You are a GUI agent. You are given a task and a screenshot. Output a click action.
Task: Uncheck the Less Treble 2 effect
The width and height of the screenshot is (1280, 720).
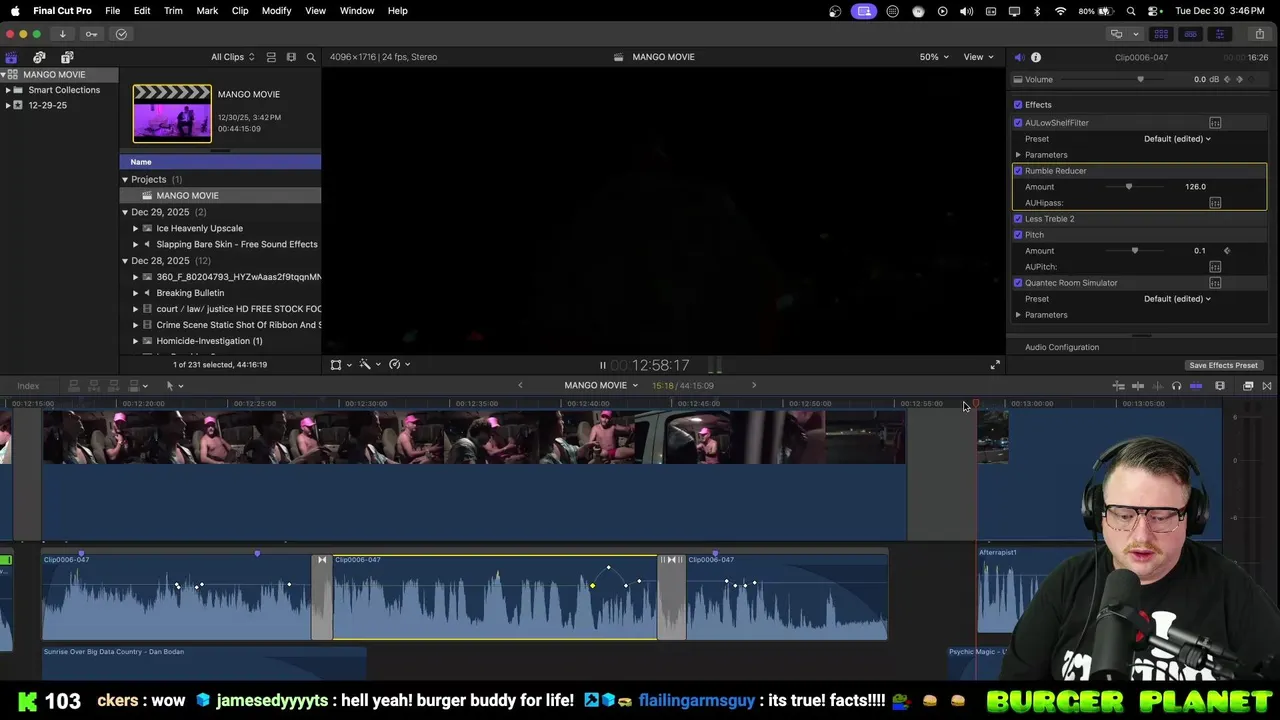pyautogui.click(x=1018, y=219)
